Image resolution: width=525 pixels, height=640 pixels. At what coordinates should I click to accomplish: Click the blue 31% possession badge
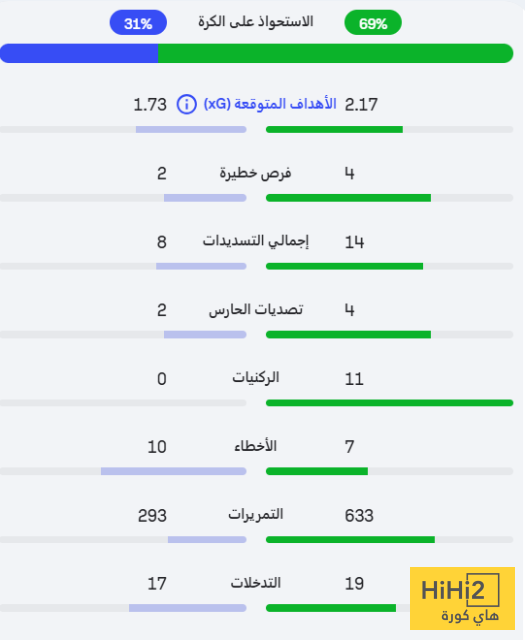click(138, 23)
